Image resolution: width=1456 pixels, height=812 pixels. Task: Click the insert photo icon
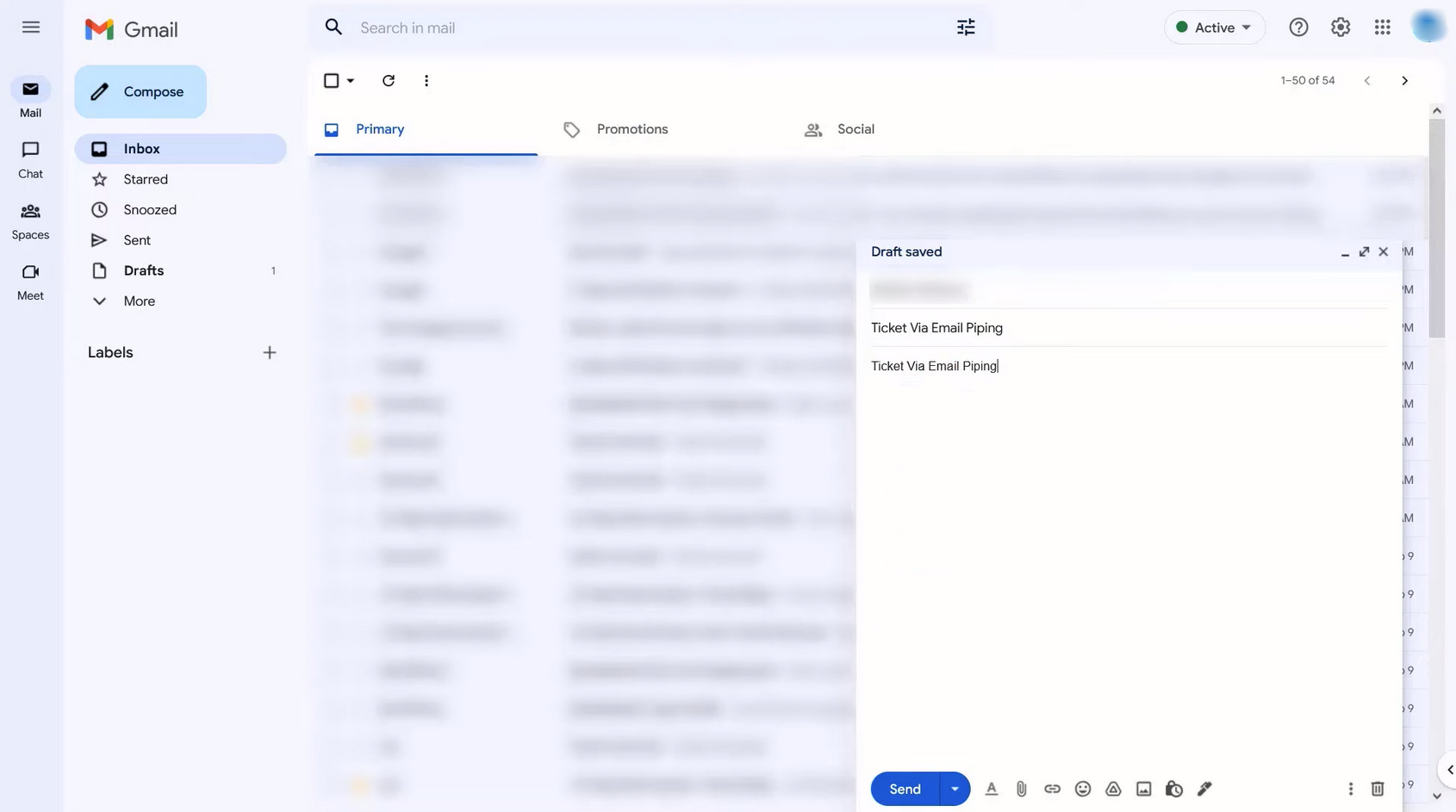point(1143,789)
